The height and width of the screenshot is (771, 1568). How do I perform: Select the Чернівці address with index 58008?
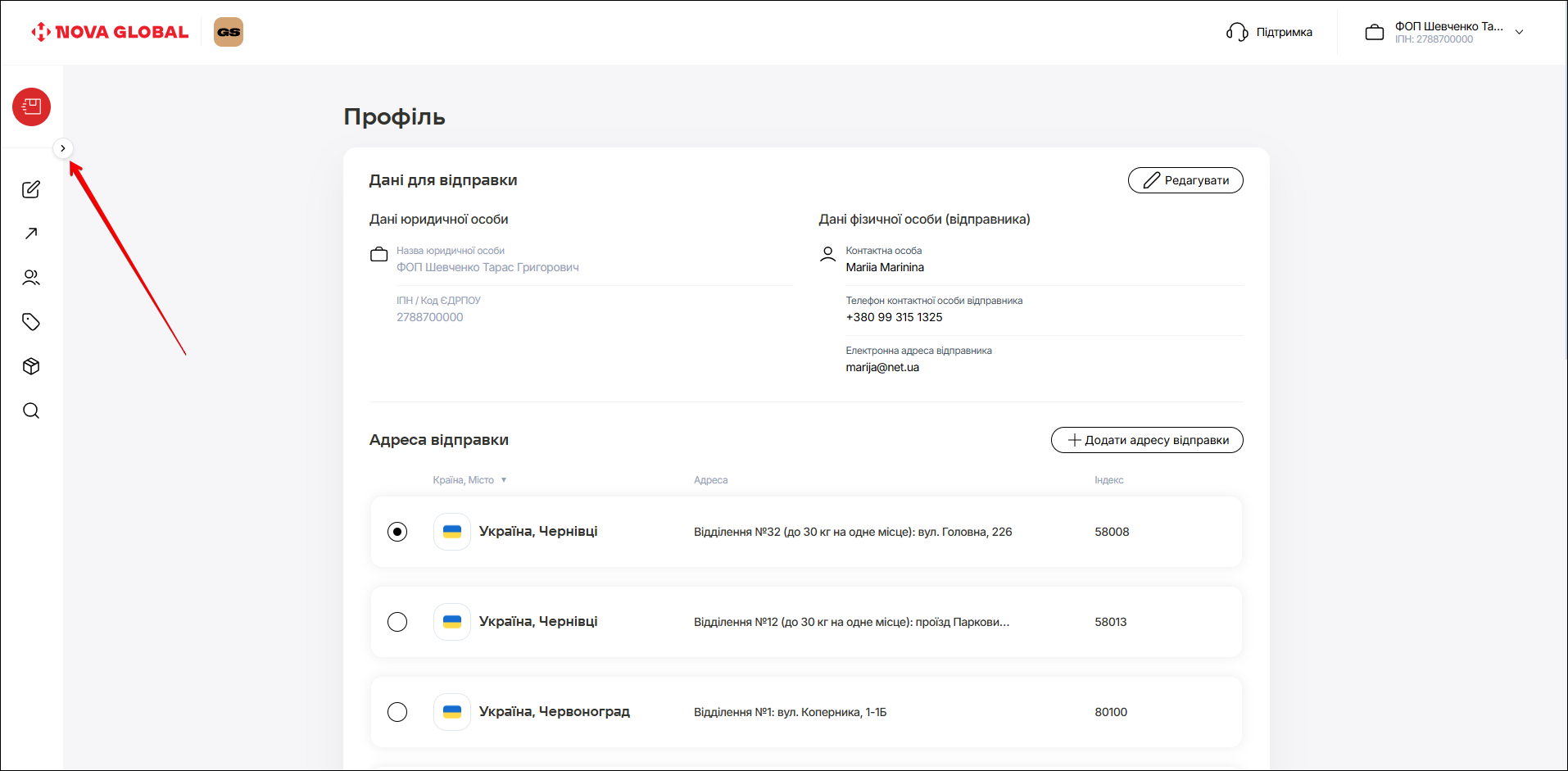[397, 532]
